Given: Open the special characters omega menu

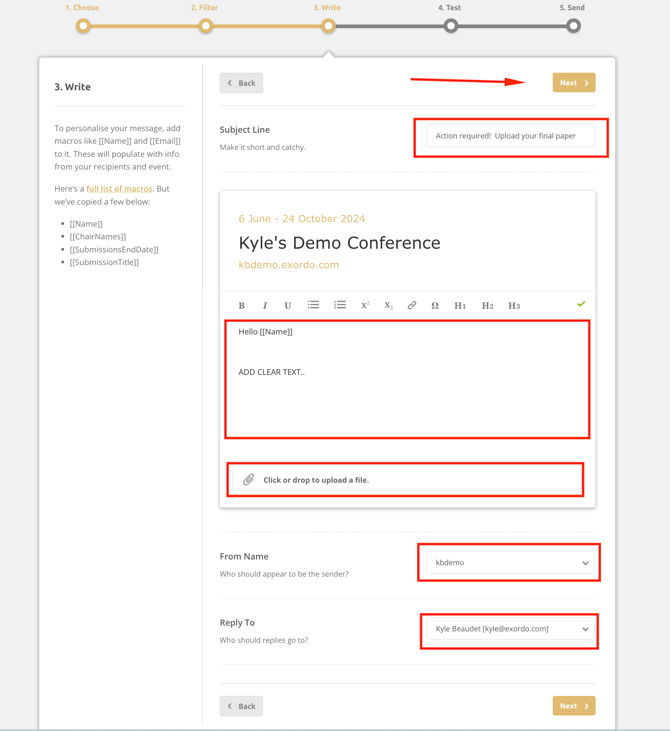Looking at the screenshot, I should (435, 306).
